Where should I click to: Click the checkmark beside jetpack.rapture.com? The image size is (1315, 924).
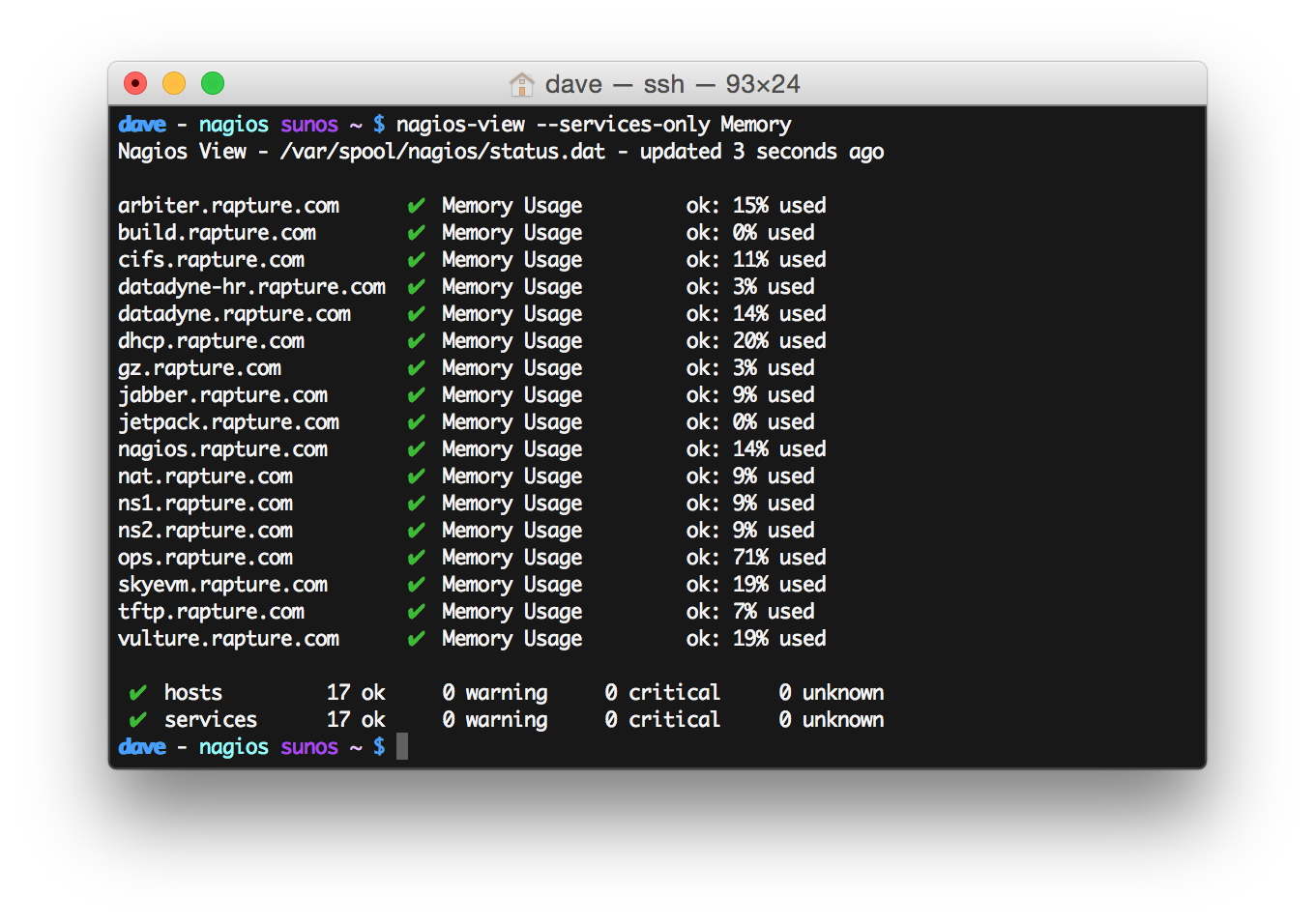click(417, 422)
